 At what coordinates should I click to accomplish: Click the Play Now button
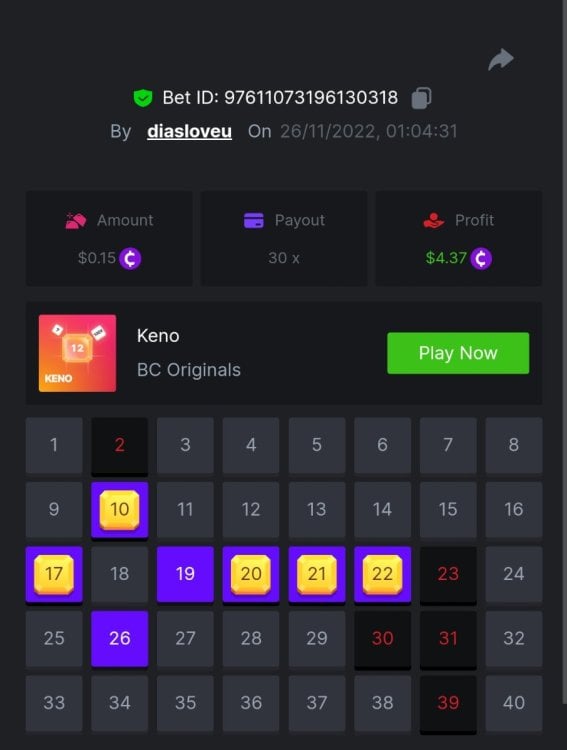coord(458,353)
